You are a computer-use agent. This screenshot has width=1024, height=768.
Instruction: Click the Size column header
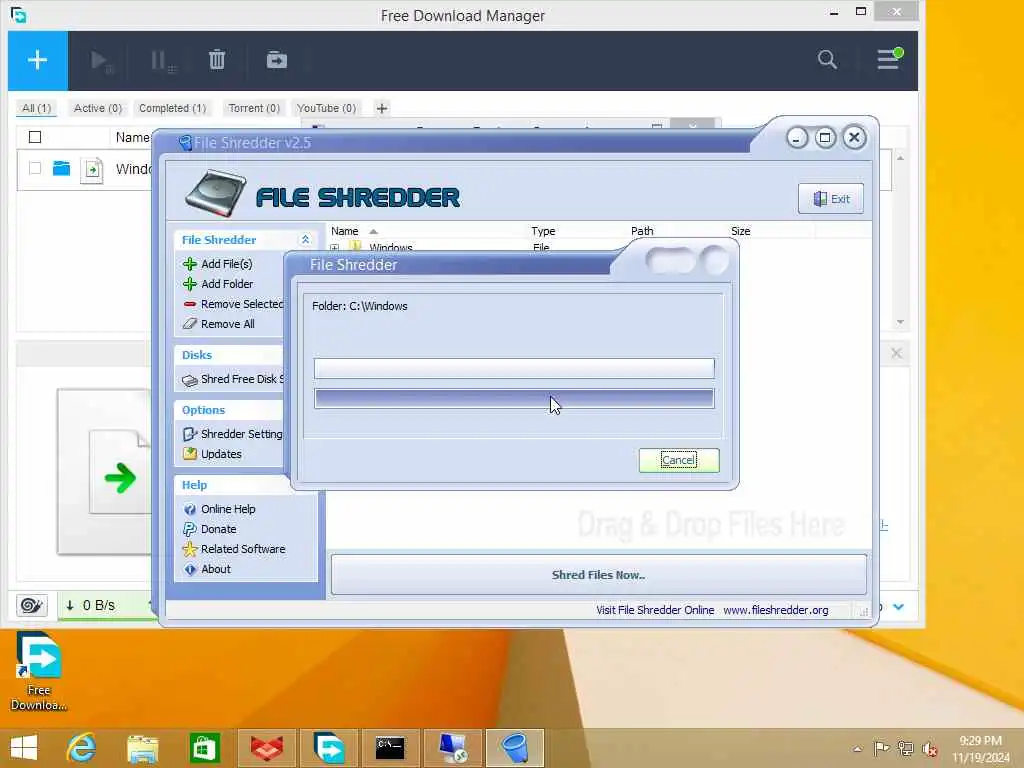[741, 231]
